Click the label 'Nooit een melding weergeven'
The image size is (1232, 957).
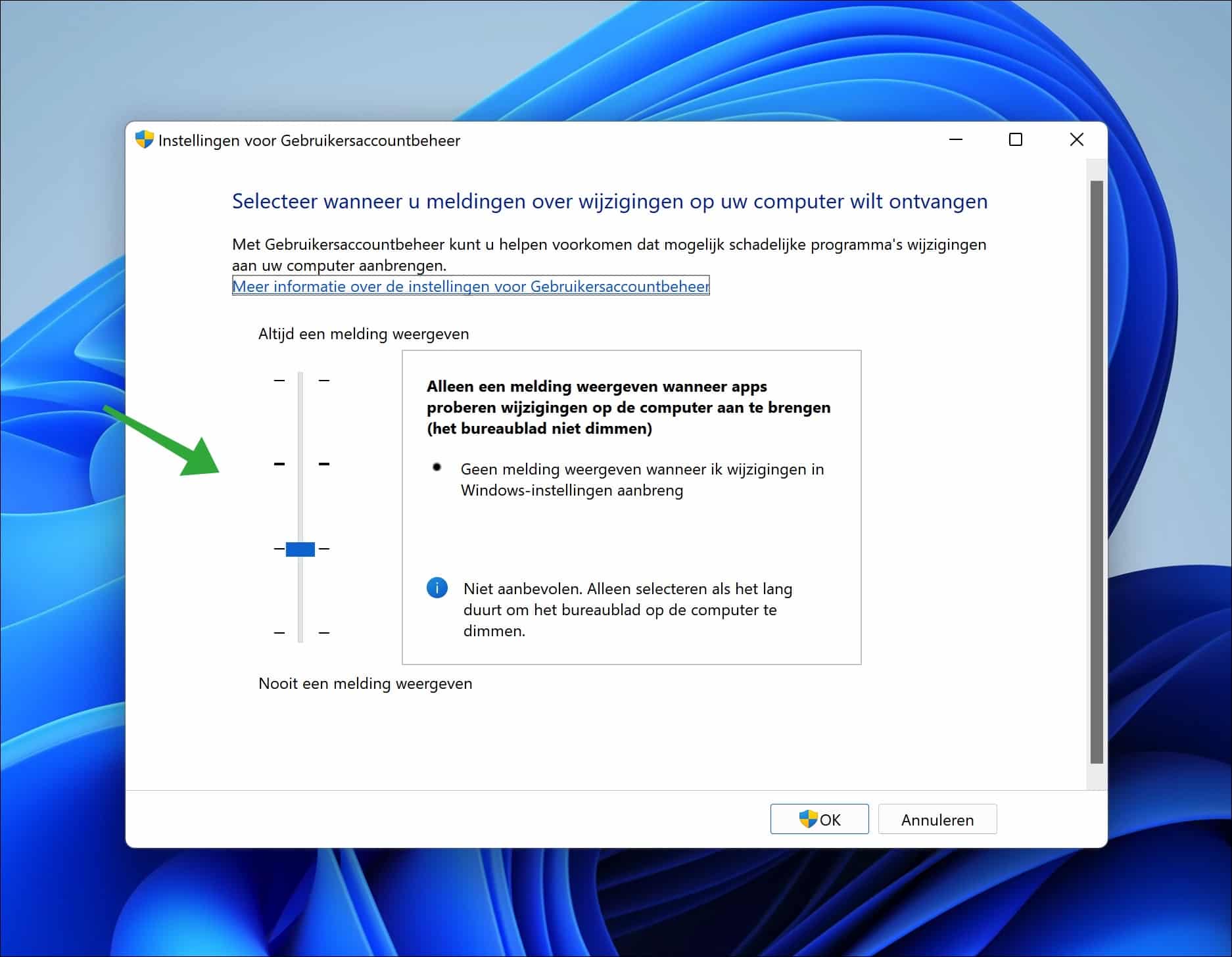tap(366, 684)
